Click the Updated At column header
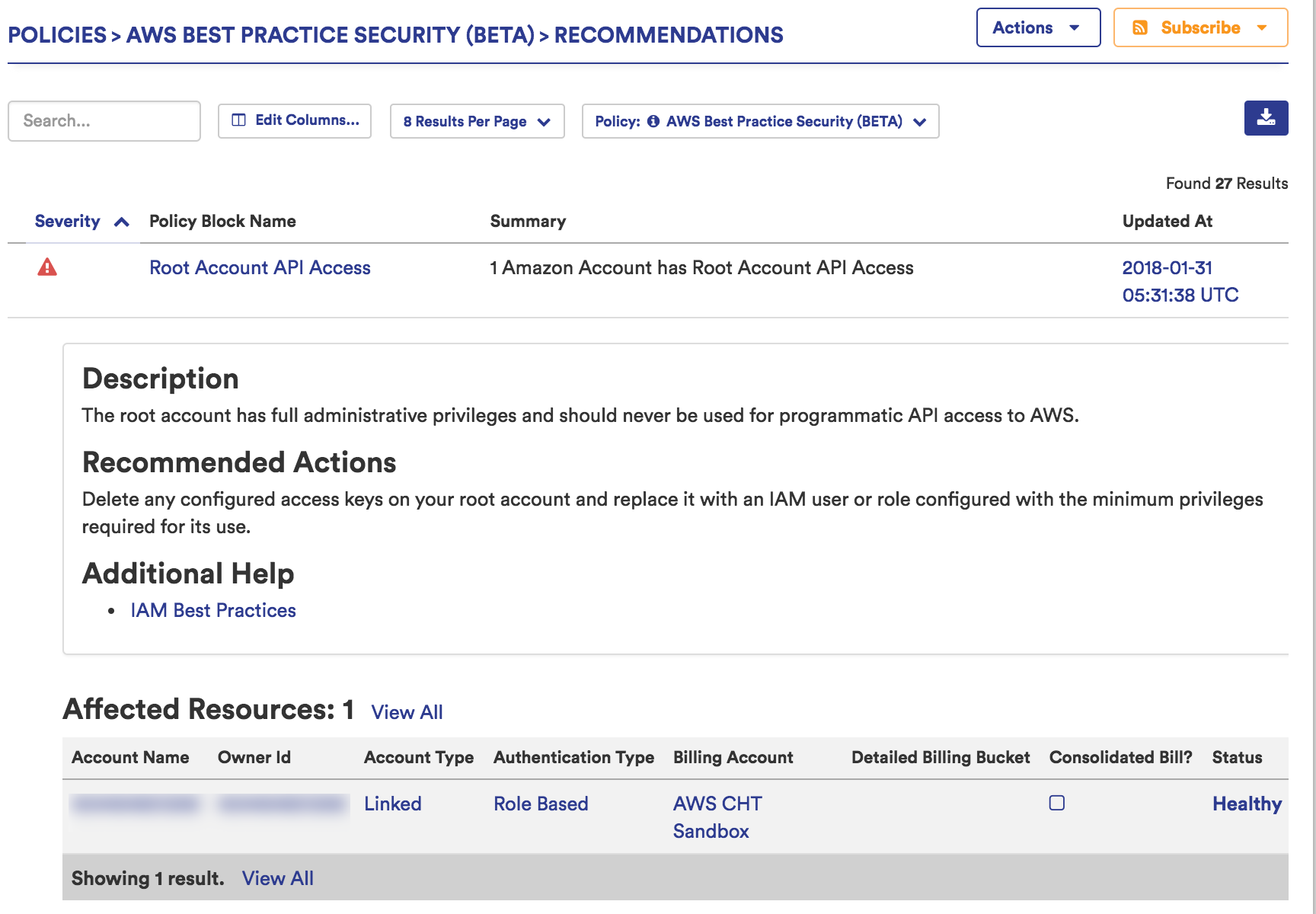 [1167, 221]
